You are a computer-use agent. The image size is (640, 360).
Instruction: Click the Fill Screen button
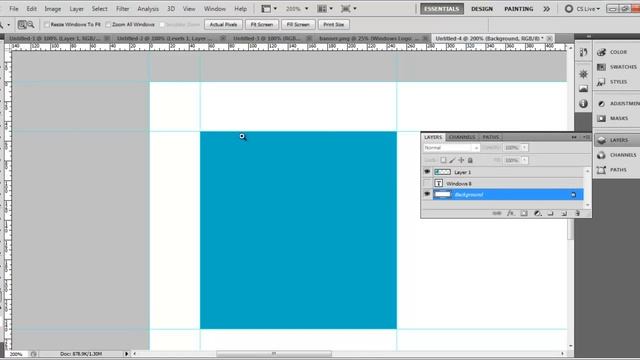point(298,25)
